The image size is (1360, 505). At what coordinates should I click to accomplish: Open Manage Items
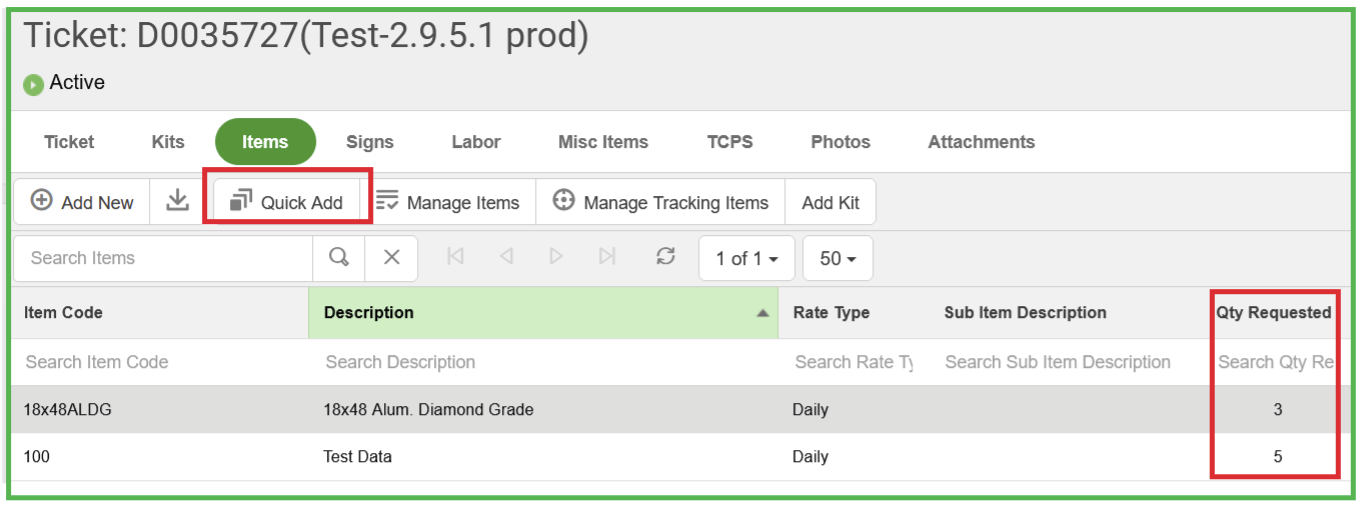coord(448,202)
